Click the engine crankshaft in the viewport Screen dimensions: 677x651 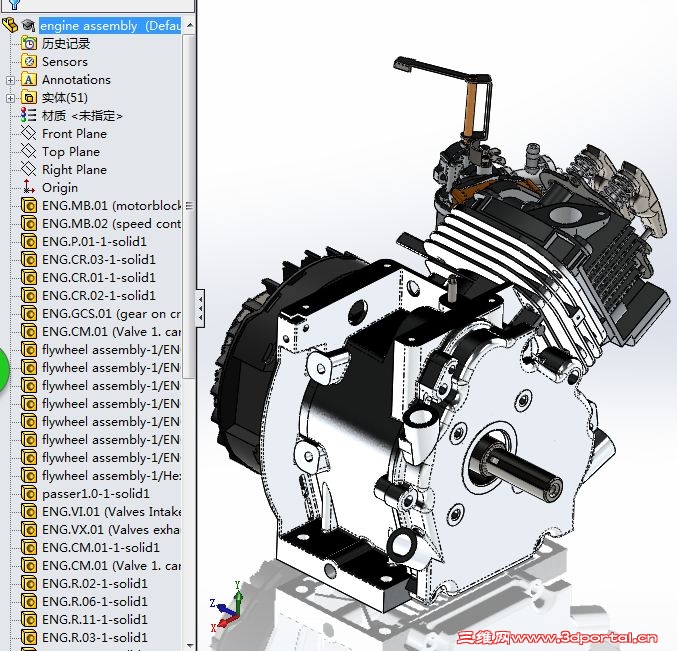click(x=520, y=471)
